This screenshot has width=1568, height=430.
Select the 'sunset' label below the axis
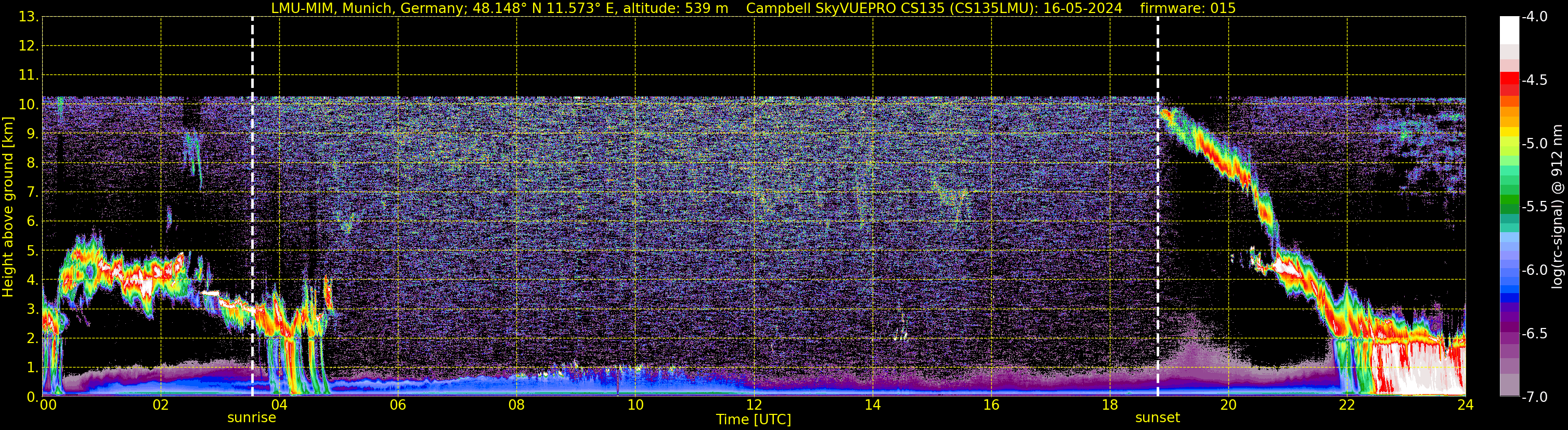pyautogui.click(x=1157, y=418)
